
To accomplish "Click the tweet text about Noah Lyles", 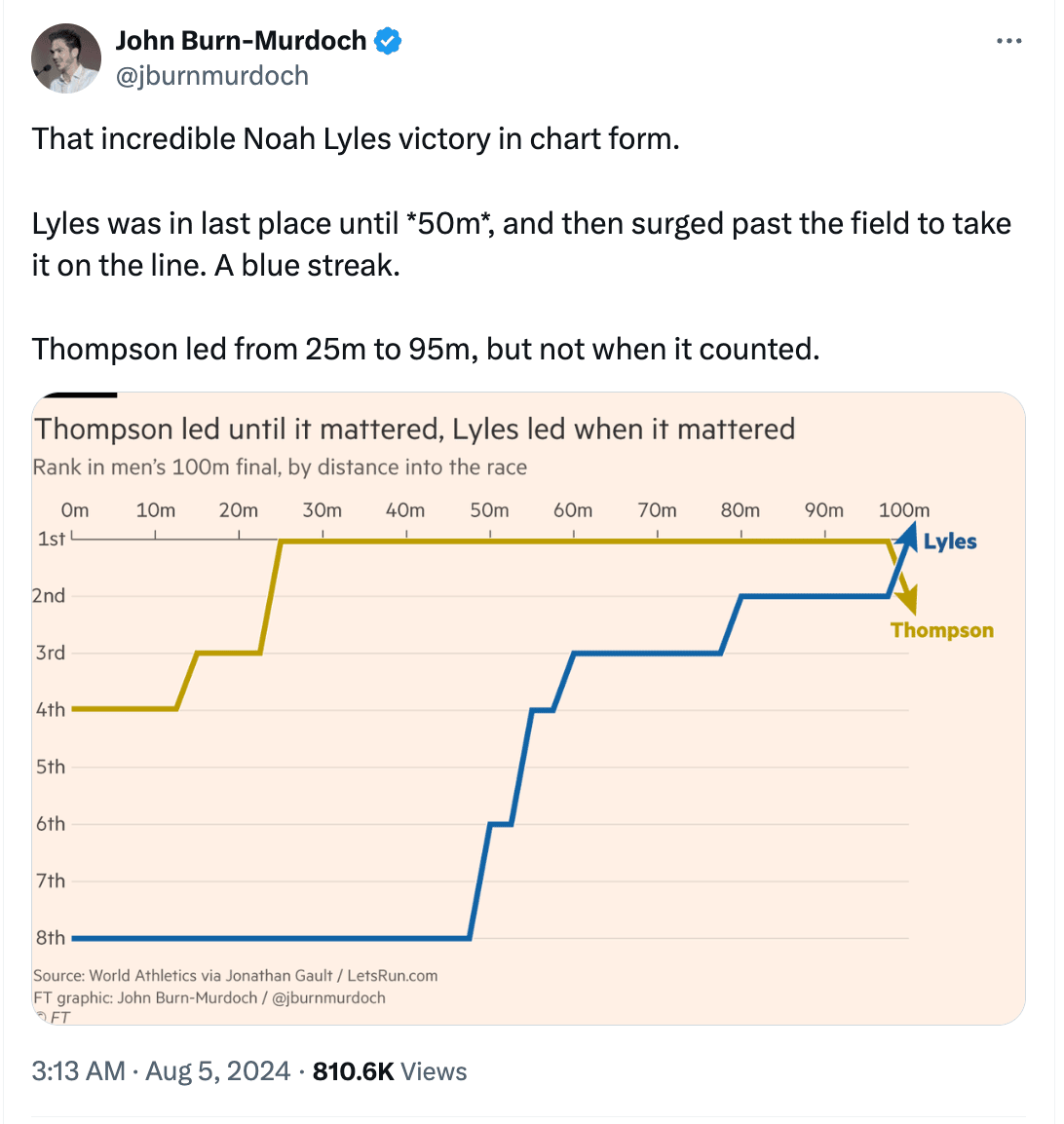I will pos(355,138).
